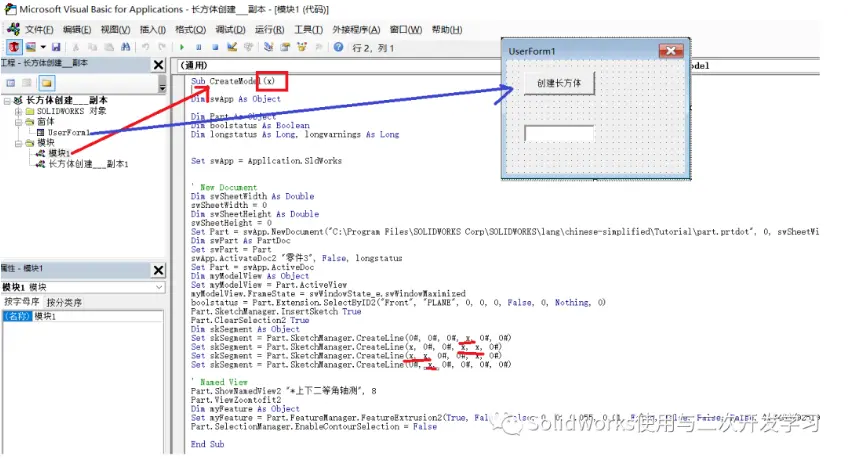Click the project panel scroll down arrow
Viewport: 848px width, 459px height.
tap(162, 89)
